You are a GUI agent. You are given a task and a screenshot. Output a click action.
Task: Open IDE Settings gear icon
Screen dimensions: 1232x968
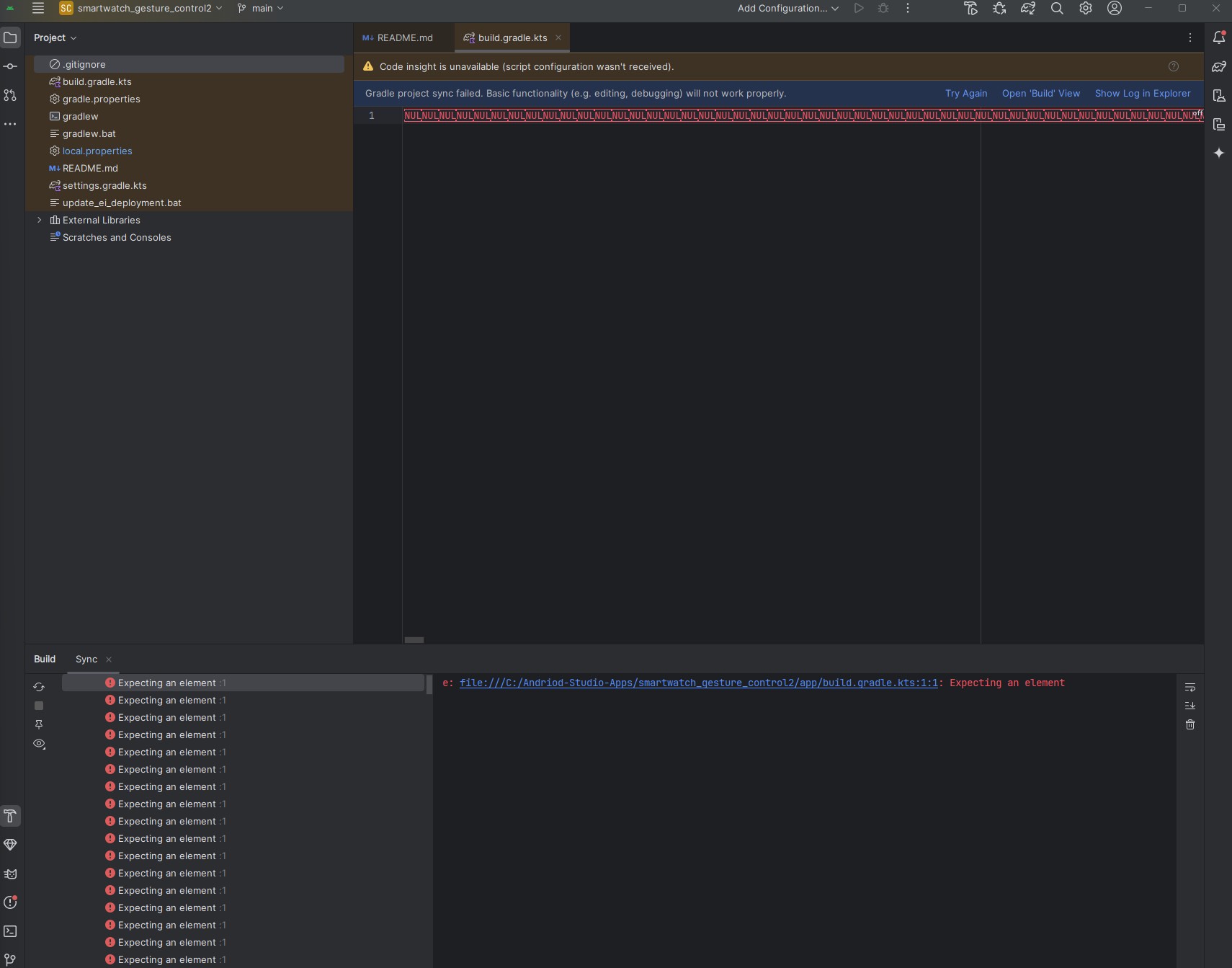[1086, 9]
